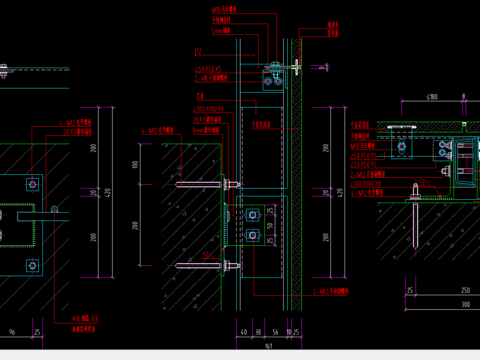Click the 2-M12 bolt label at the bottom
The height and width of the screenshot is (360, 480).
click(330, 292)
